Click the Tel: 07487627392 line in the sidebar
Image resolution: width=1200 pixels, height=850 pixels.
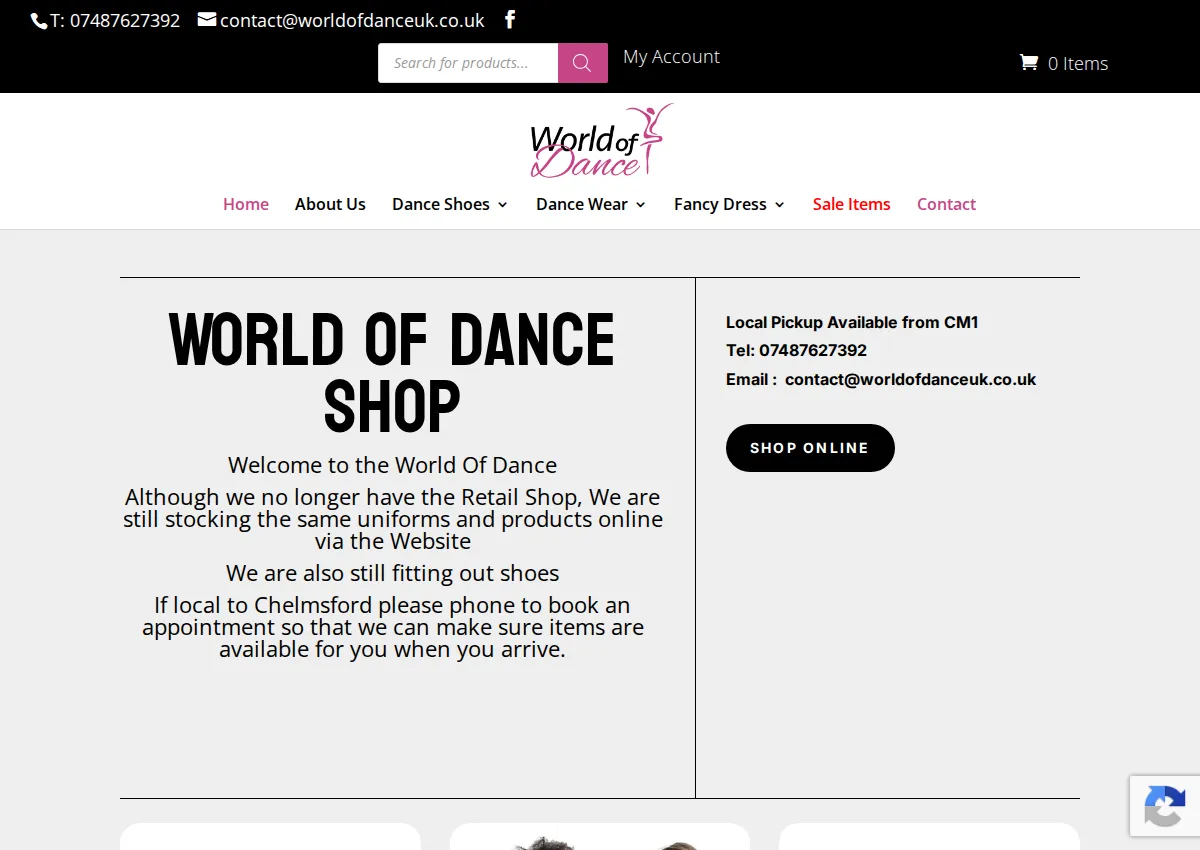pyautogui.click(x=796, y=350)
